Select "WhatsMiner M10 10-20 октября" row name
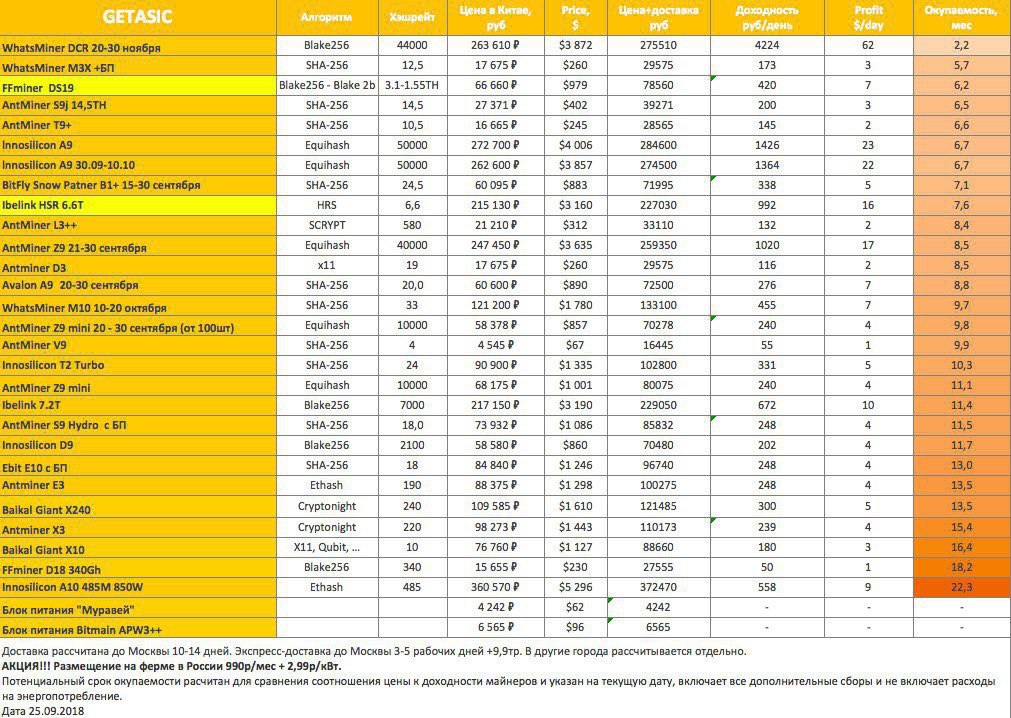The width and height of the screenshot is (1011, 718). point(138,306)
